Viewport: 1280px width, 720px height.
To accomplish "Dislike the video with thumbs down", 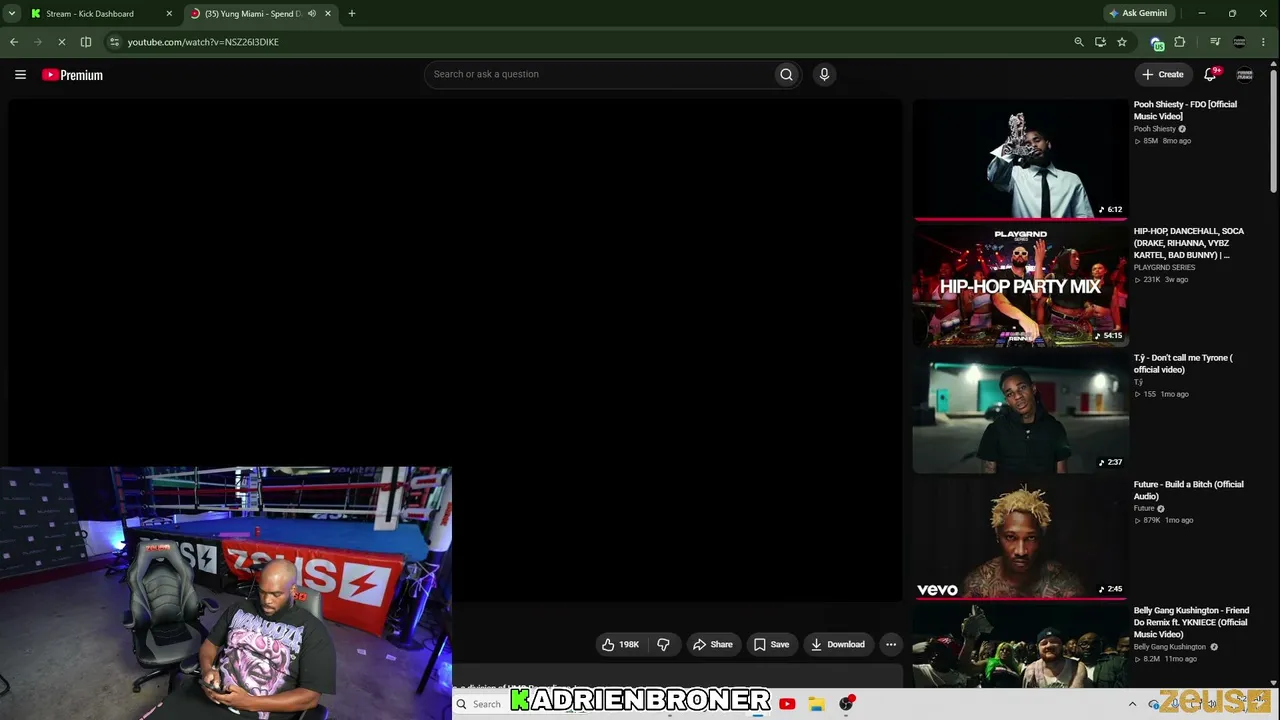I will point(663,645).
